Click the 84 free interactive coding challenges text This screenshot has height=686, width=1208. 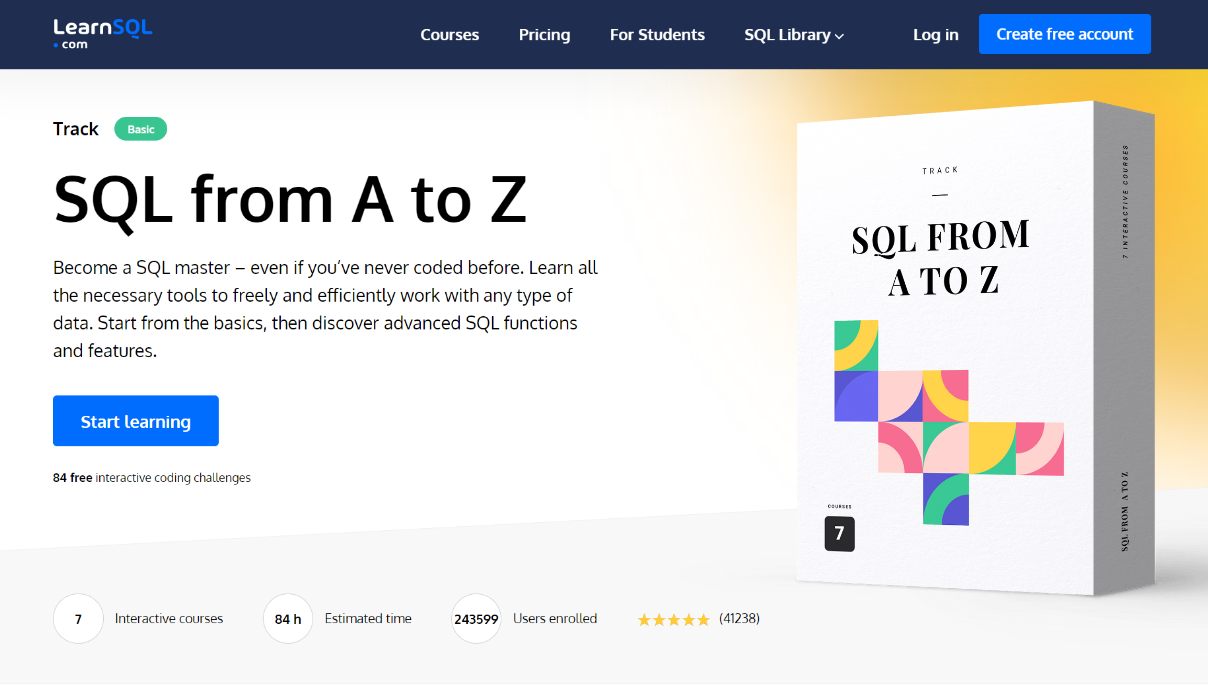[x=152, y=478]
